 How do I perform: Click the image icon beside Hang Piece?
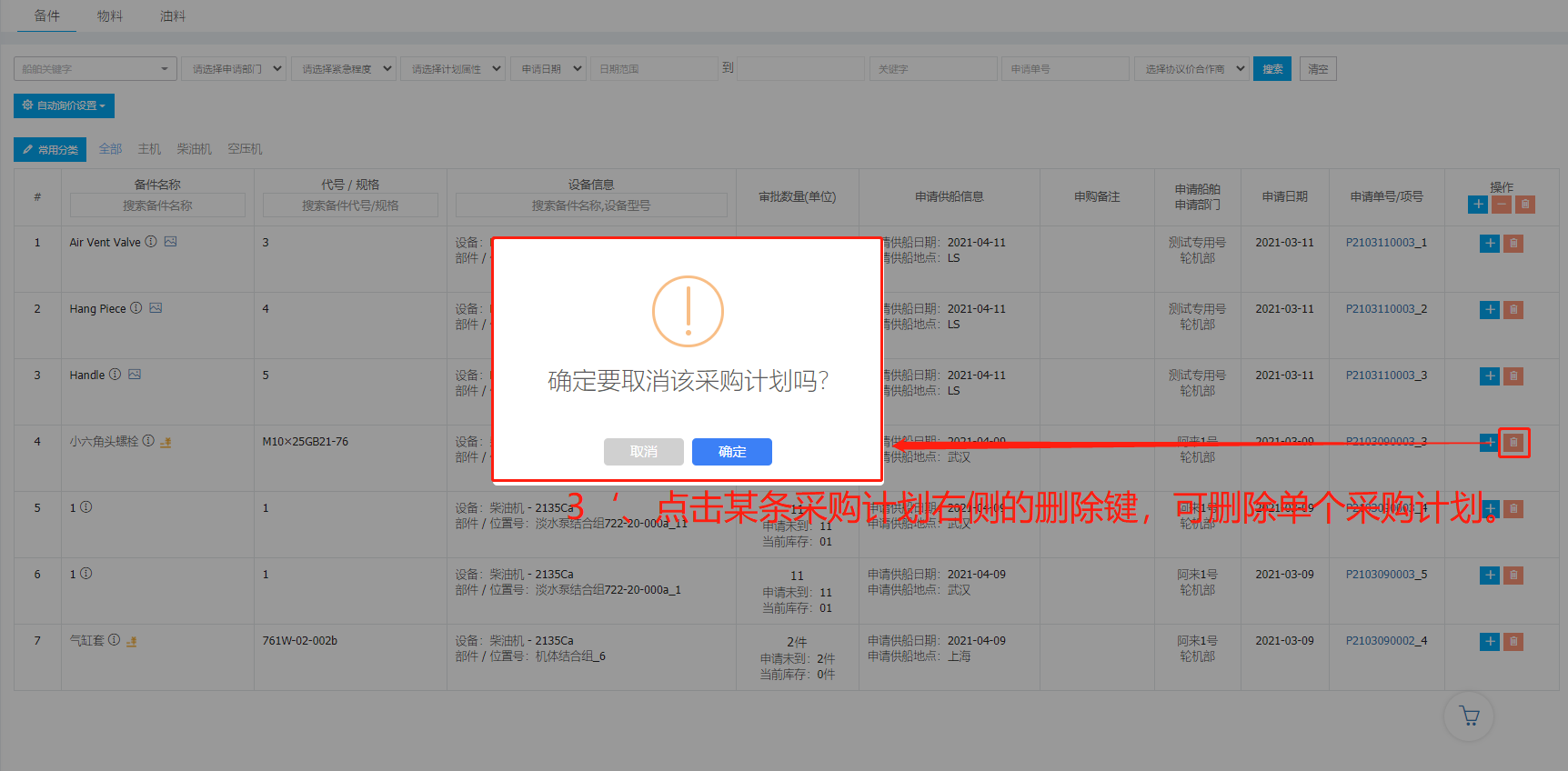click(x=156, y=308)
